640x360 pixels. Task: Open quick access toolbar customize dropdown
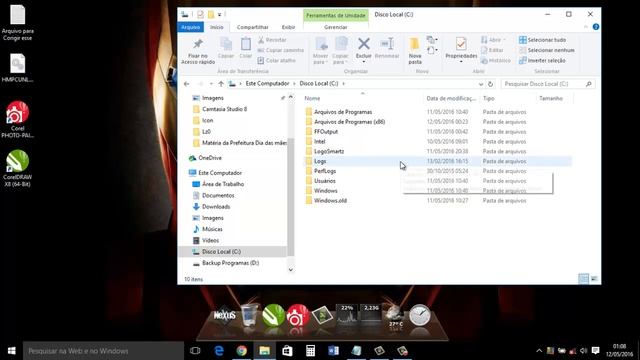[220, 15]
